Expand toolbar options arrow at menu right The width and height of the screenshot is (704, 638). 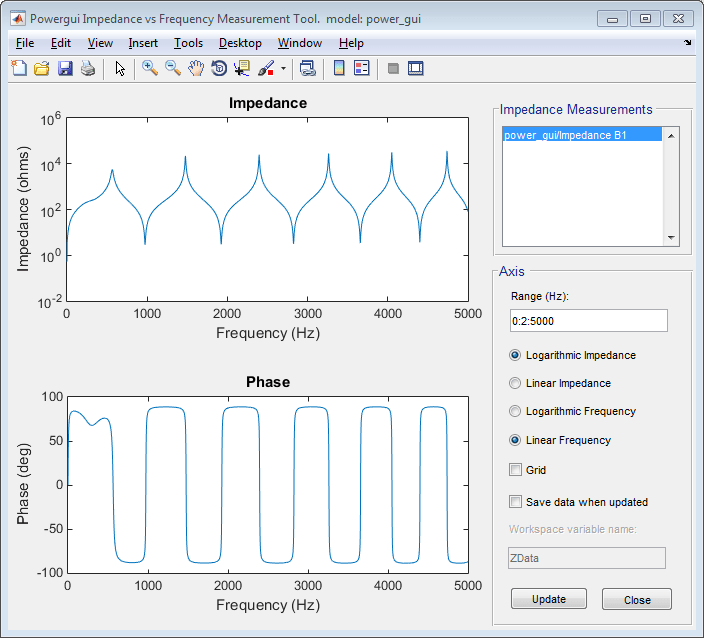pos(688,44)
